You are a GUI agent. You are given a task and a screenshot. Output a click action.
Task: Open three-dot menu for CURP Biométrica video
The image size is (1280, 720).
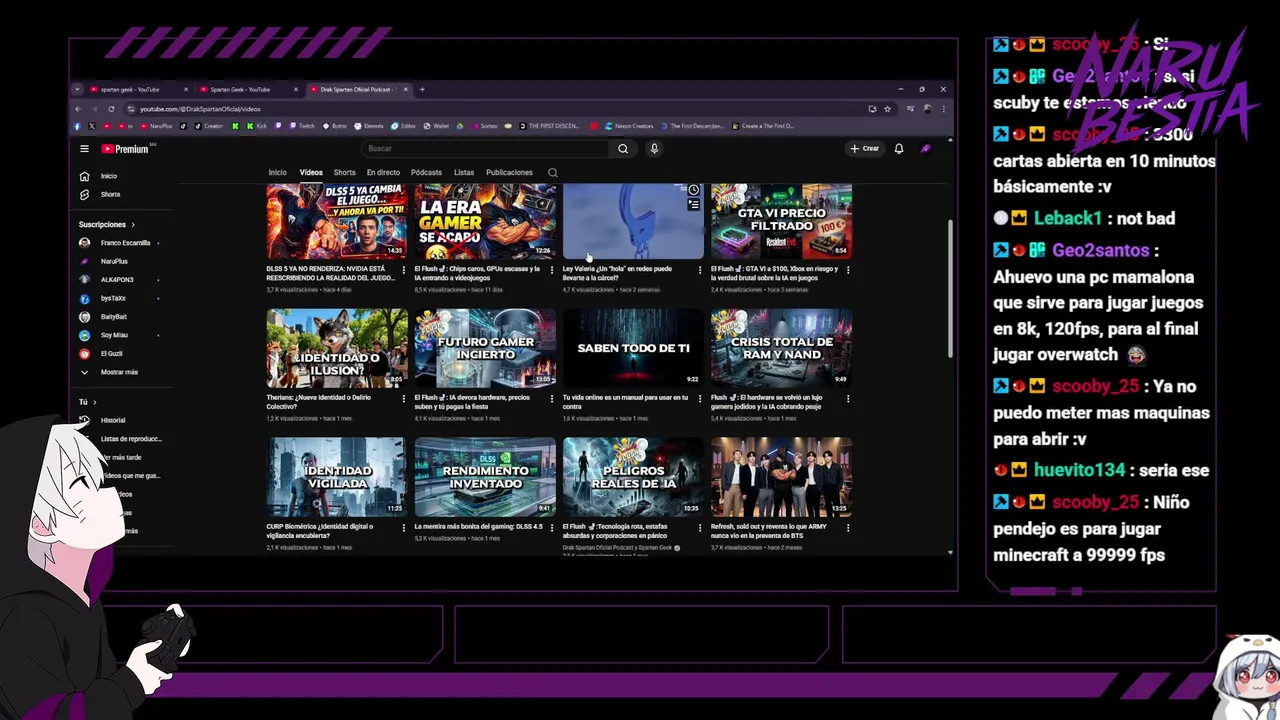(x=404, y=528)
